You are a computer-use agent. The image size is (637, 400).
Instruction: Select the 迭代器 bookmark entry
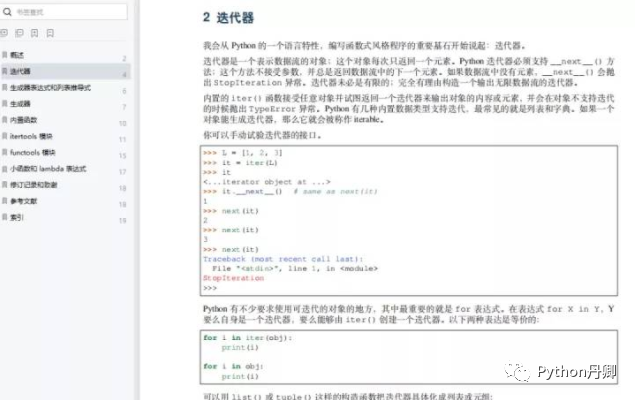[x=65, y=71]
